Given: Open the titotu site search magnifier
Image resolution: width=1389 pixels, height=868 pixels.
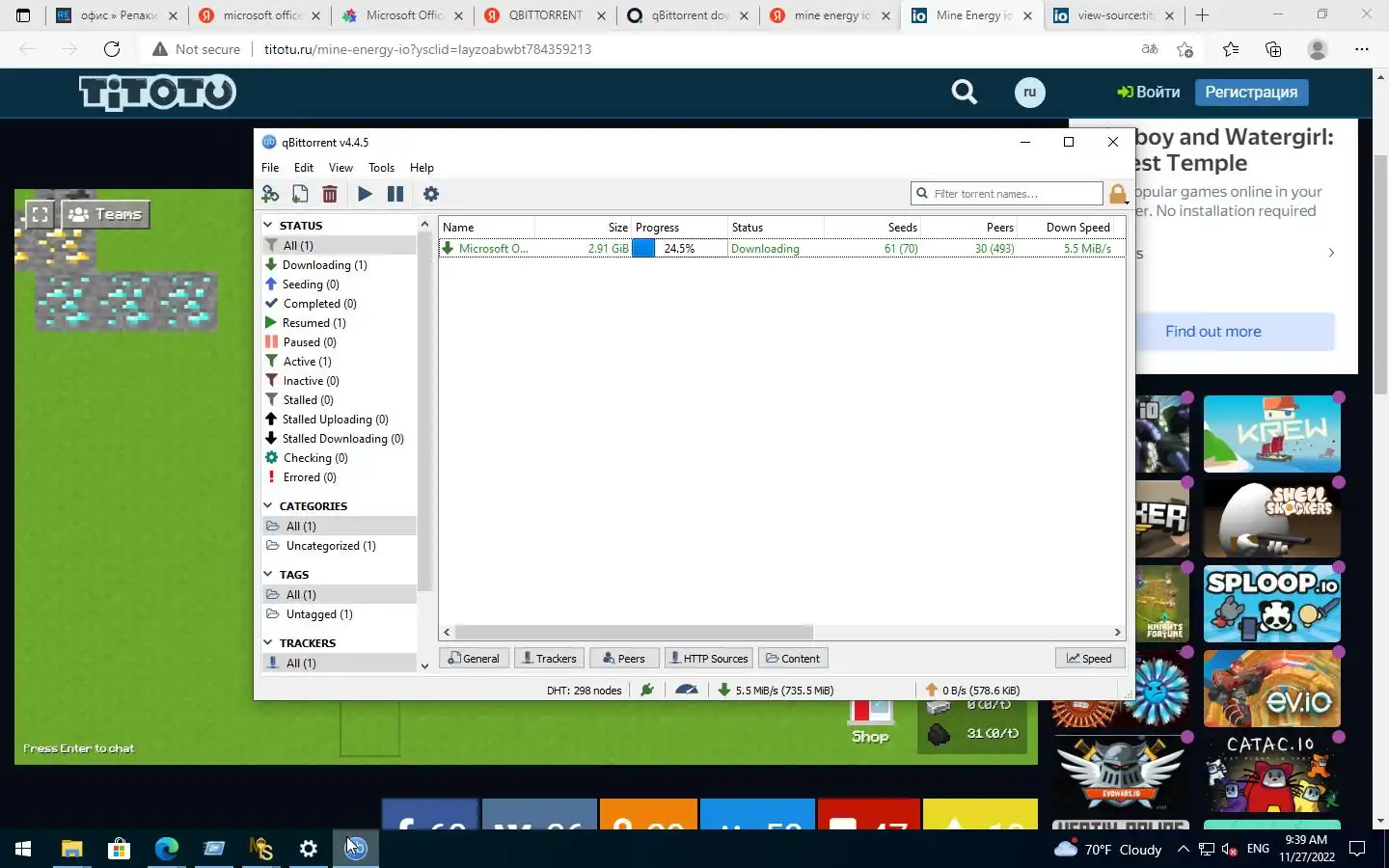Looking at the screenshot, I should pyautogui.click(x=964, y=92).
